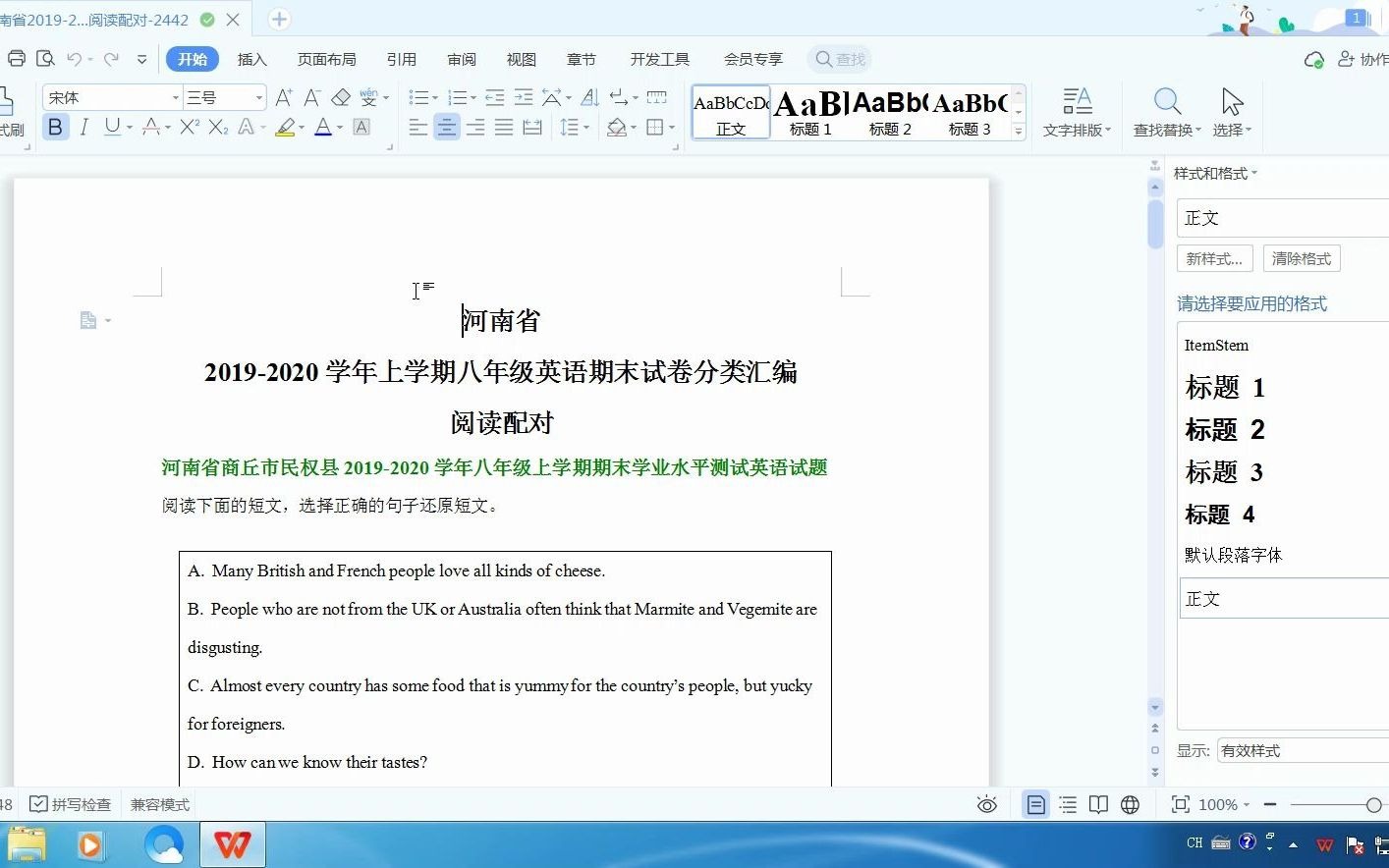1389x868 pixels.
Task: Expand borders dropdown arrow
Action: tap(672, 128)
